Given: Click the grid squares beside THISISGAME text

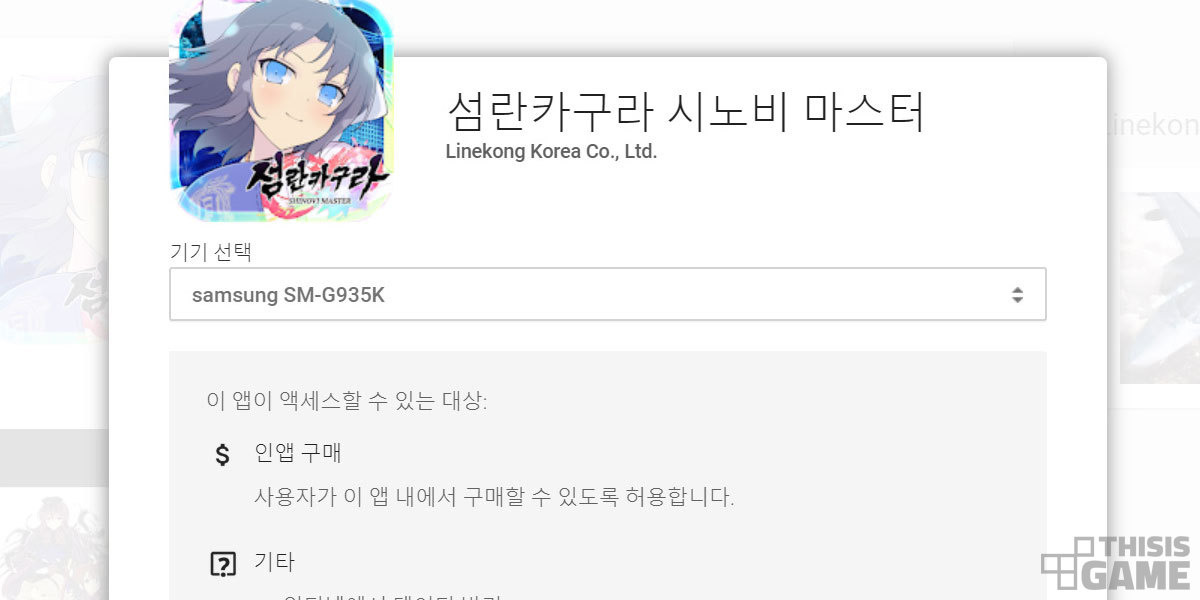Looking at the screenshot, I should (x=1067, y=564).
